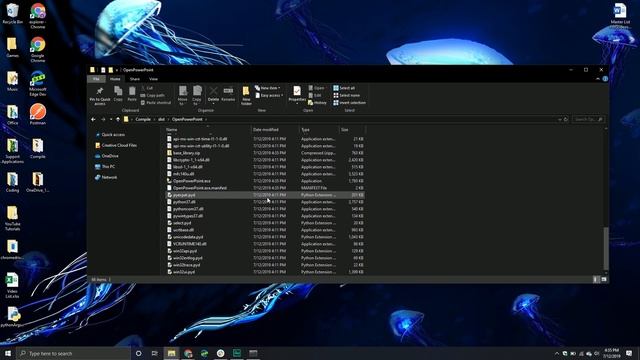Click the taskbar search box

(x=73, y=353)
